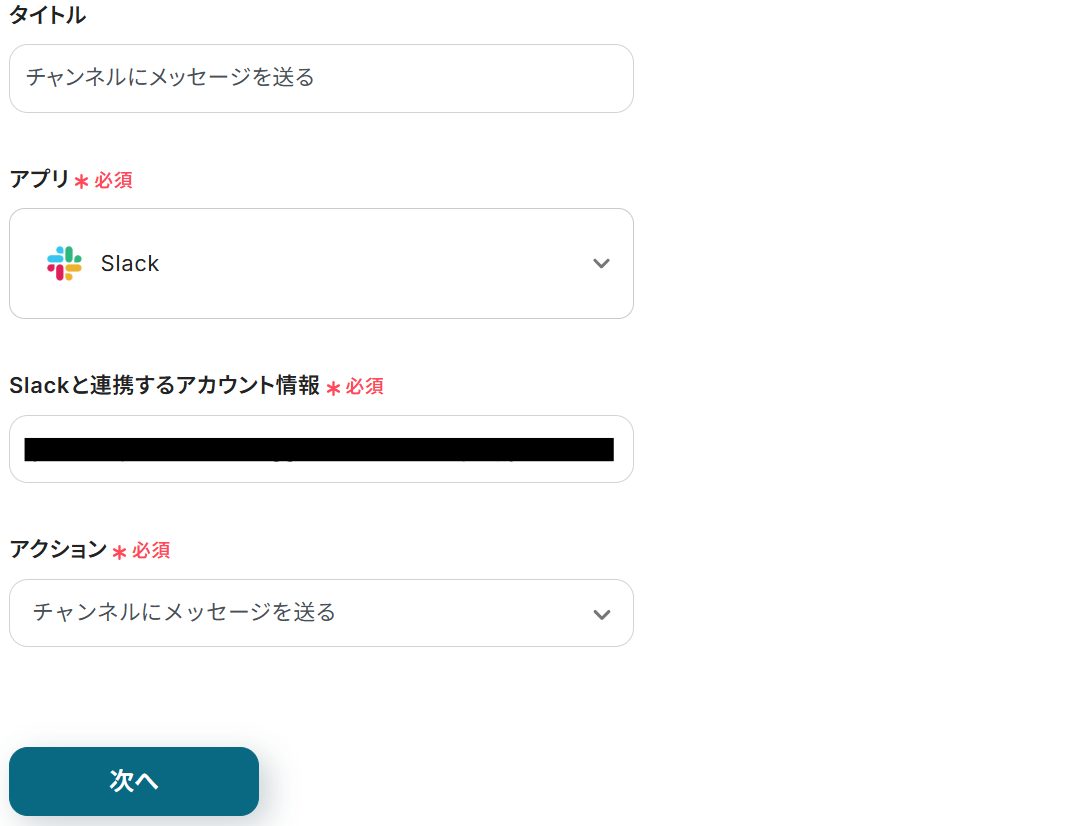Click the Slack logo icon
Image resolution: width=1086 pixels, height=826 pixels.
(64, 263)
